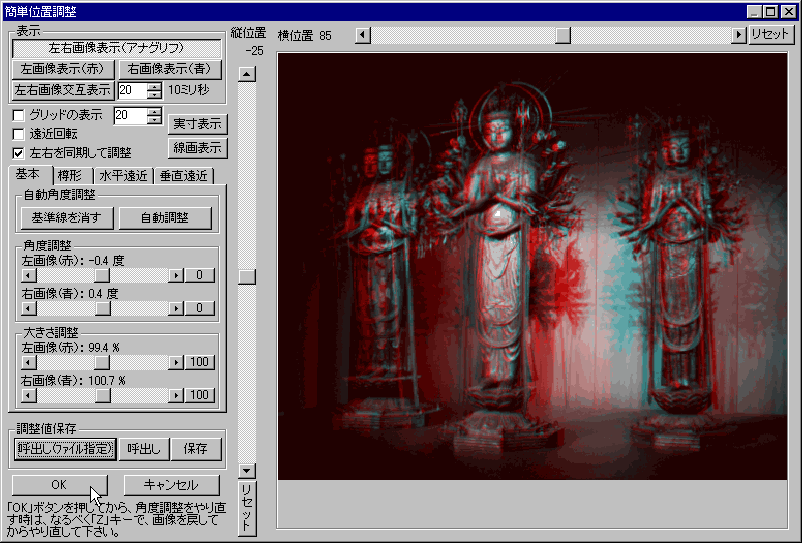Decrease alternate display interval spinner down
Image resolution: width=802 pixels, height=543 pixels.
point(154,95)
